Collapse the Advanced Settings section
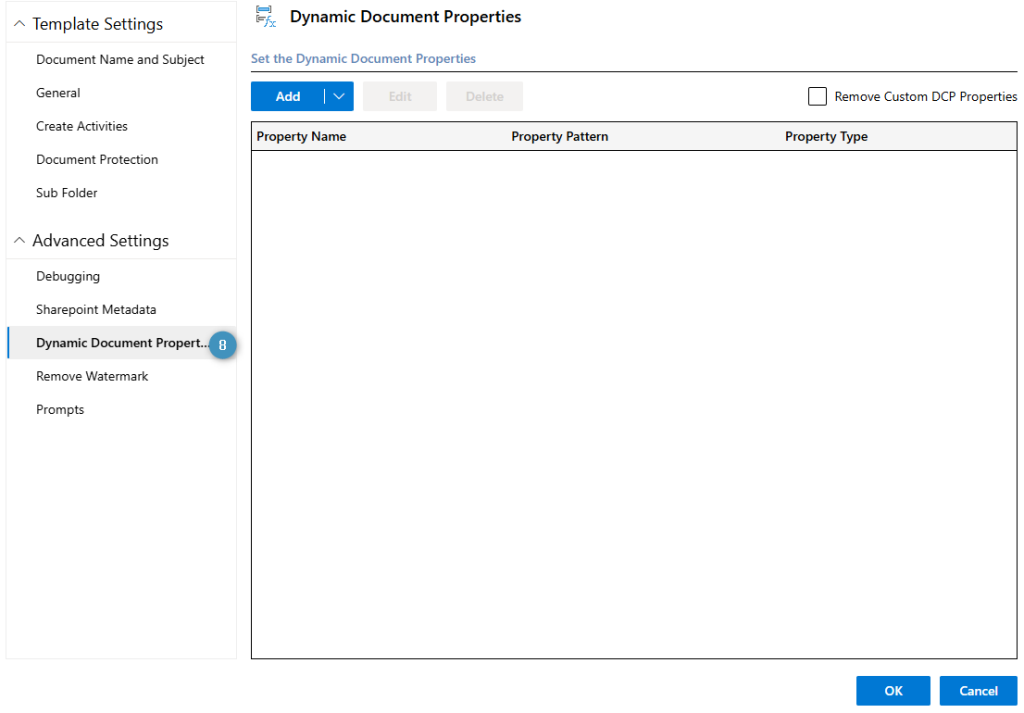This screenshot has height=713, width=1024. tap(18, 240)
